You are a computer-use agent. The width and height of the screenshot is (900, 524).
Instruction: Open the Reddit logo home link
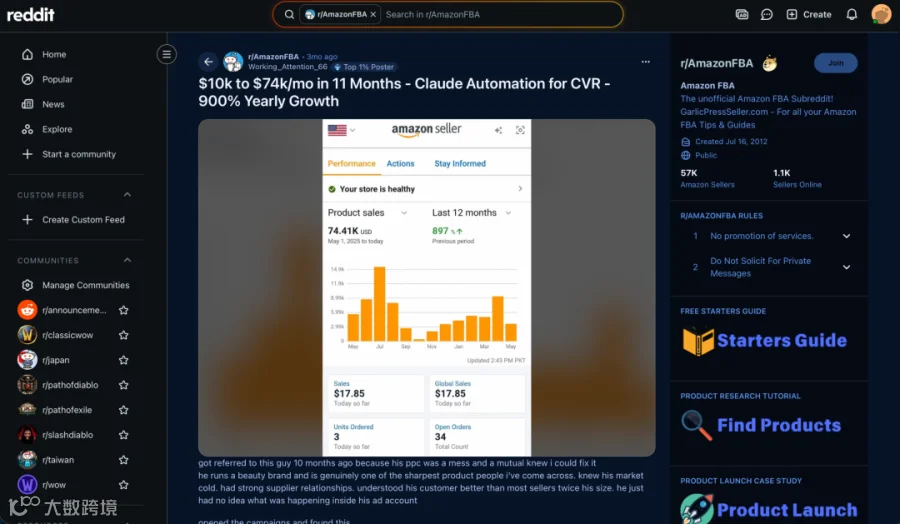coord(30,14)
